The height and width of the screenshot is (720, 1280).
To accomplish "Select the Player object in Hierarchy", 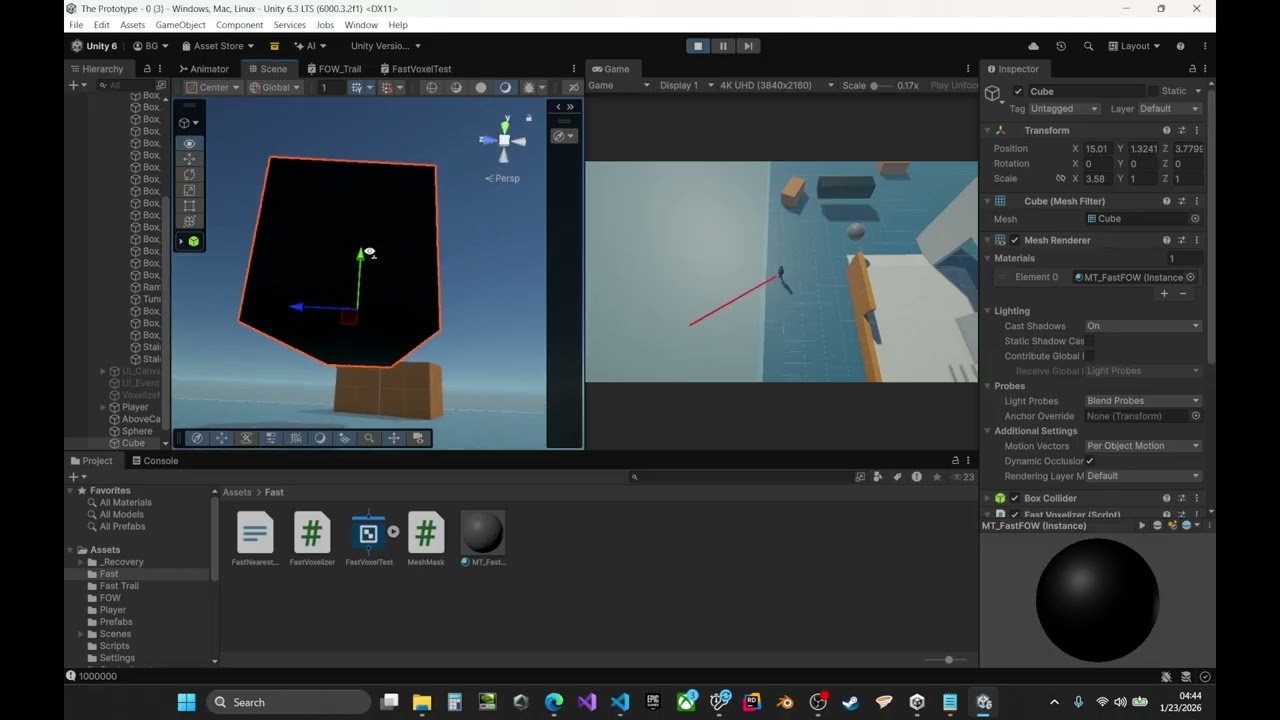I will tap(135, 407).
